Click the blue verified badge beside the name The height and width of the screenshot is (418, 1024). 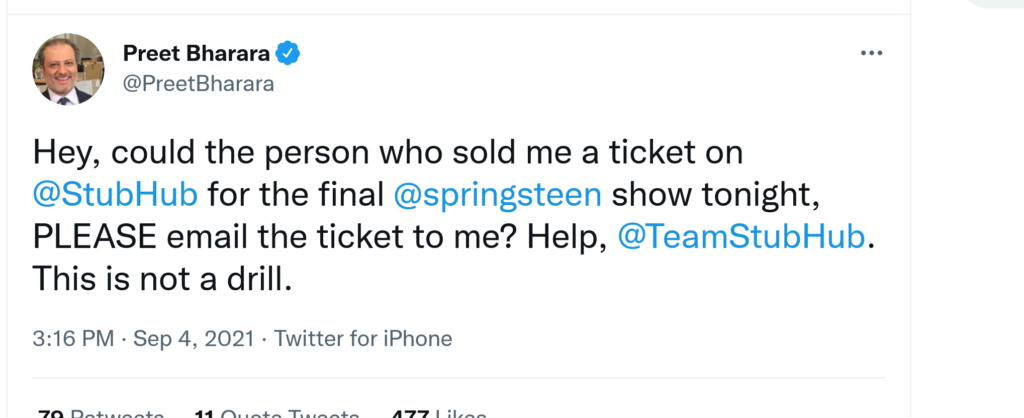point(287,53)
